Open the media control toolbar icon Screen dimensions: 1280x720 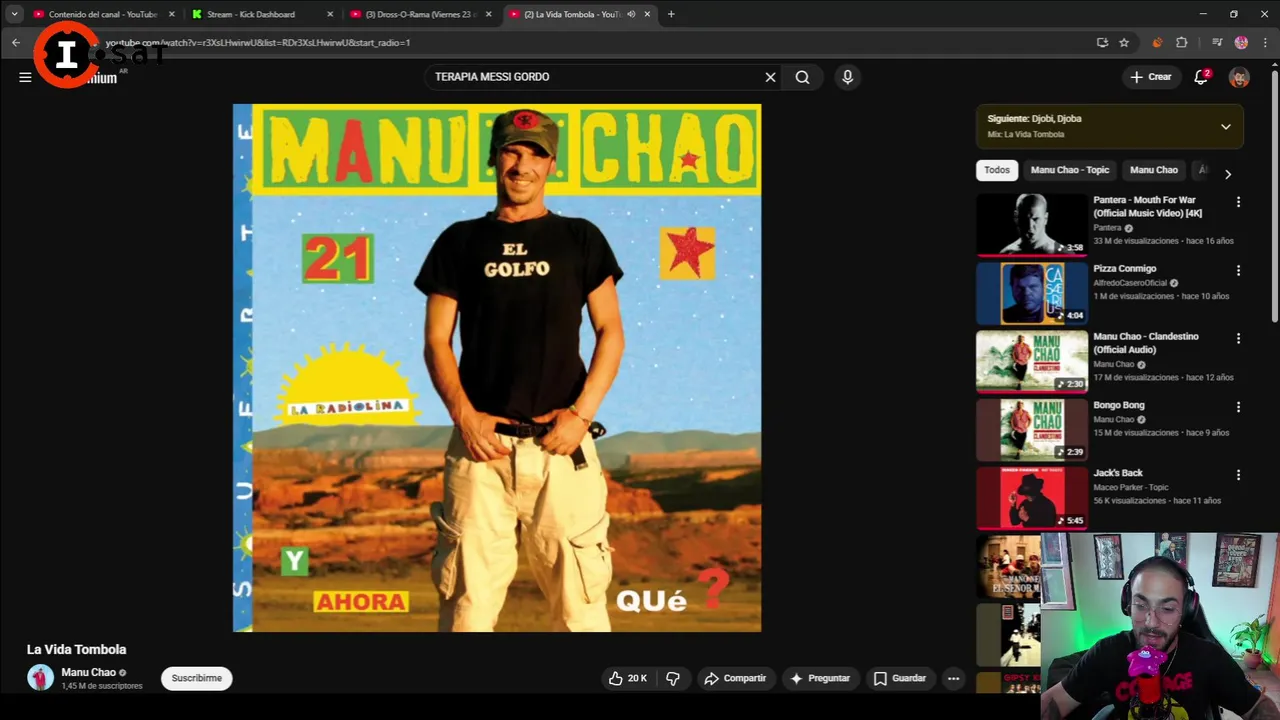coord(1217,42)
